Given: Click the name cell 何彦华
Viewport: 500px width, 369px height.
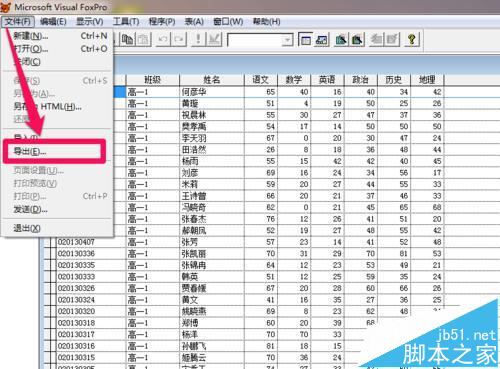Looking at the screenshot, I should click(x=212, y=92).
